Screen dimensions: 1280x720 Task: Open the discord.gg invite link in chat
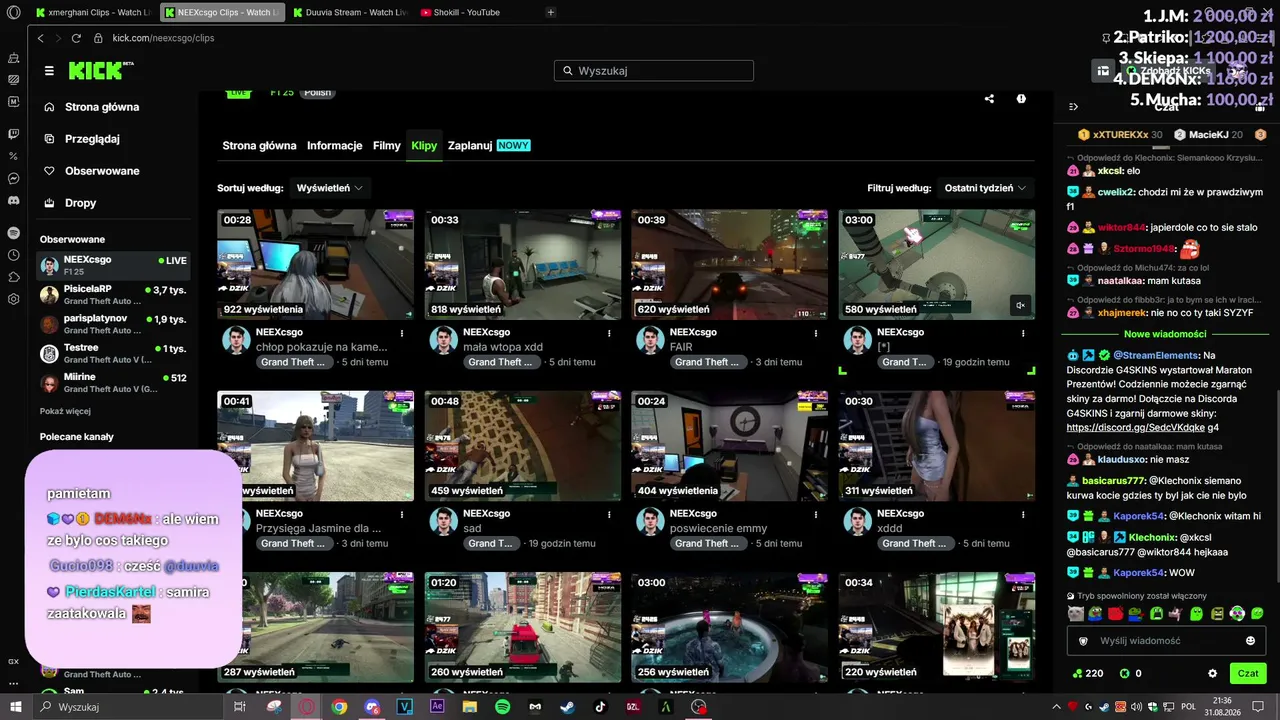click(1135, 428)
